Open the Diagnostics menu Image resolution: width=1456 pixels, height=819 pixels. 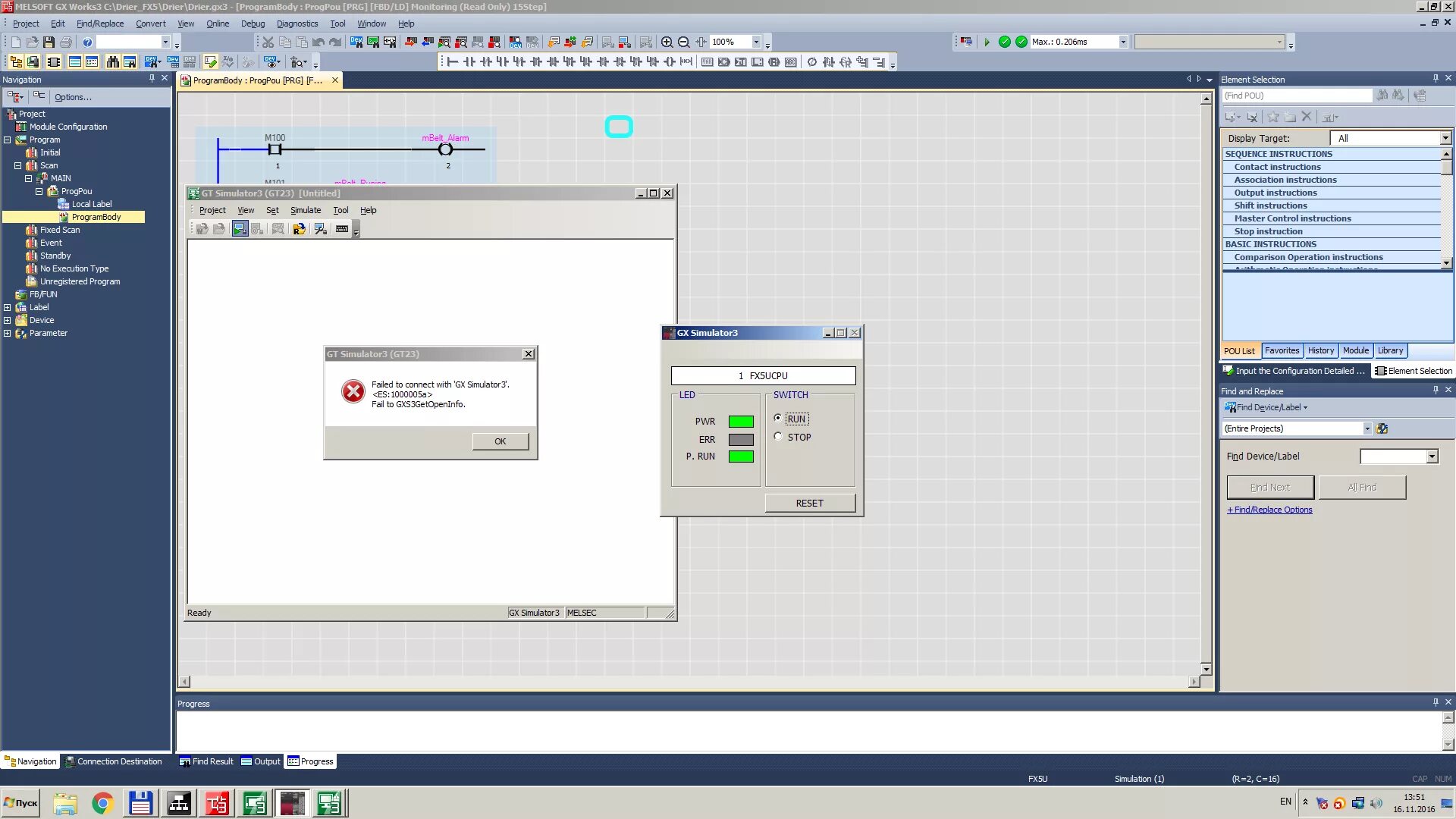[297, 24]
